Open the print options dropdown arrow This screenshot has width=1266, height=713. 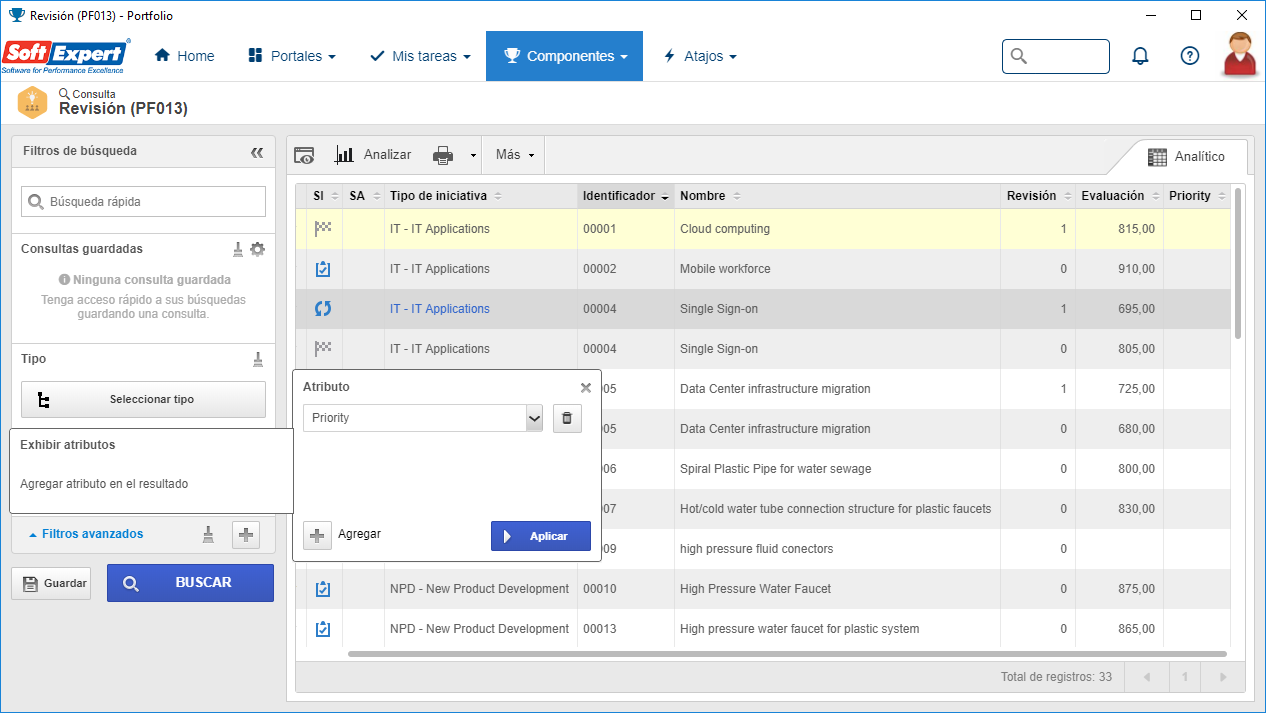pos(473,156)
